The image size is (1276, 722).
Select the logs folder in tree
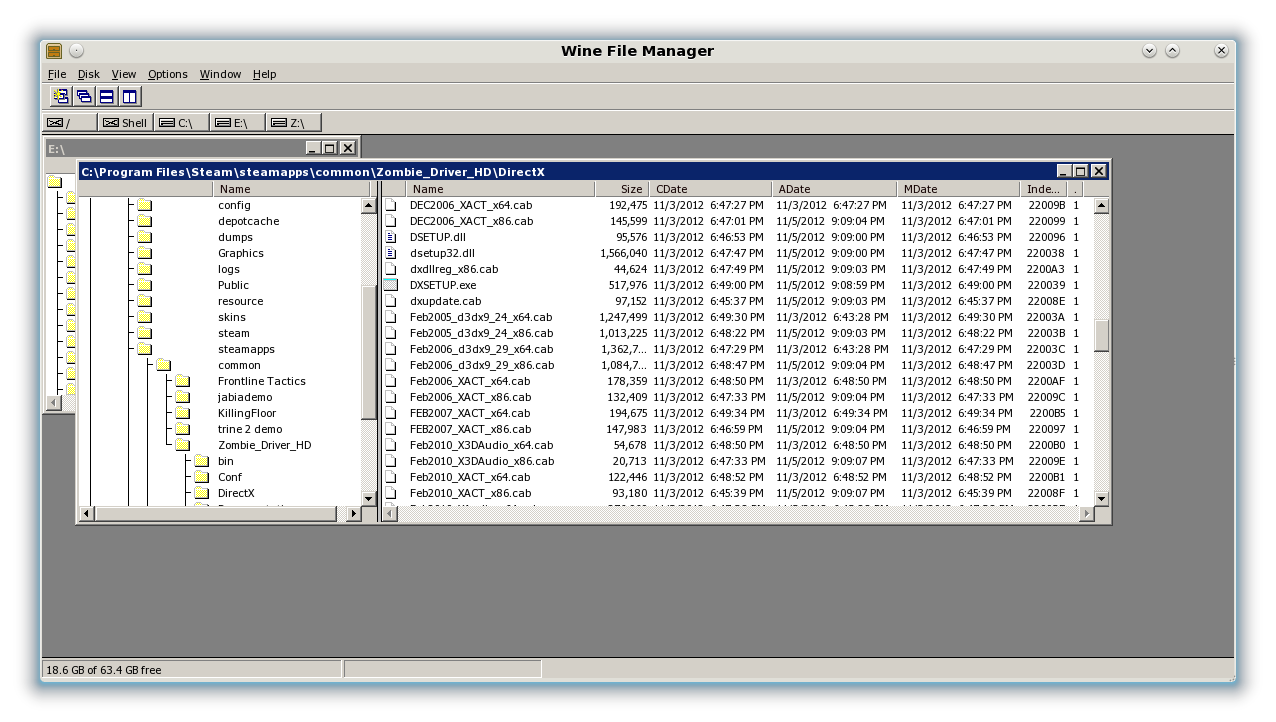coord(229,269)
